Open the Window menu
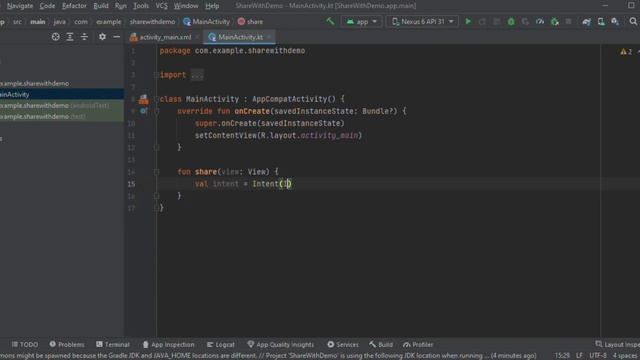640x360 pixels. point(186,6)
